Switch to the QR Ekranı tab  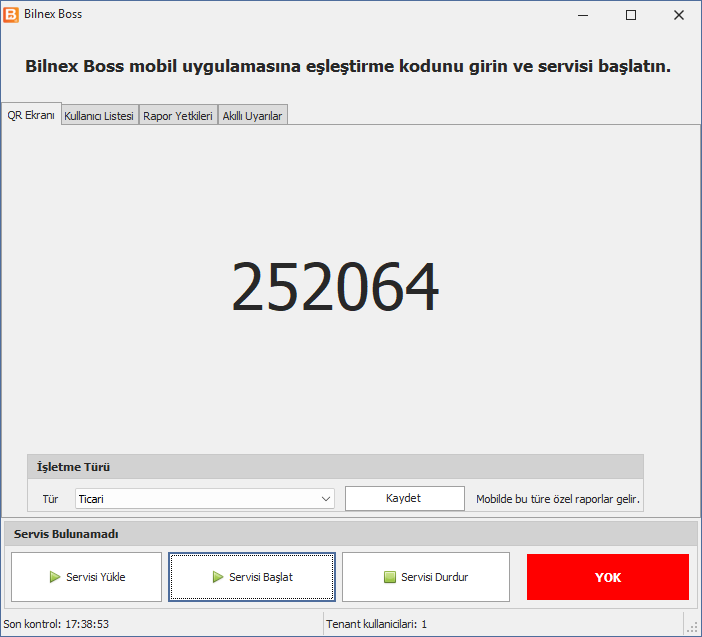pyautogui.click(x=31, y=115)
